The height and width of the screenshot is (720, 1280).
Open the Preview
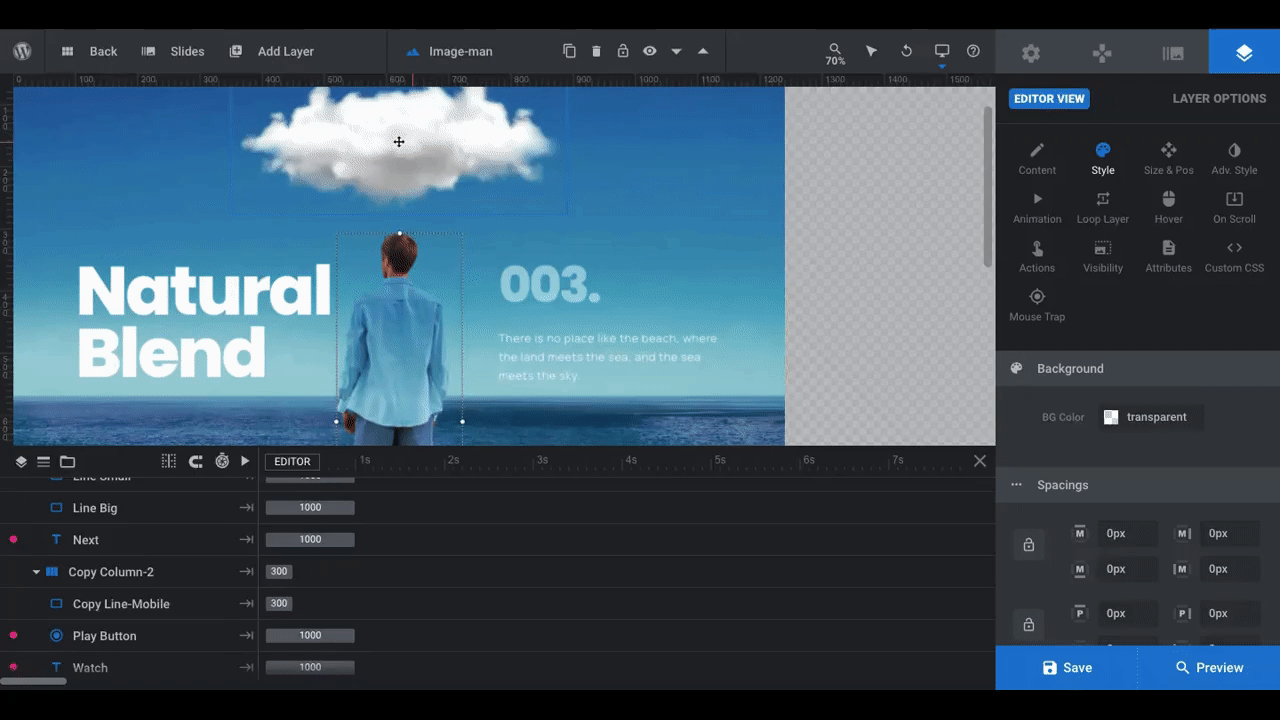point(1209,668)
